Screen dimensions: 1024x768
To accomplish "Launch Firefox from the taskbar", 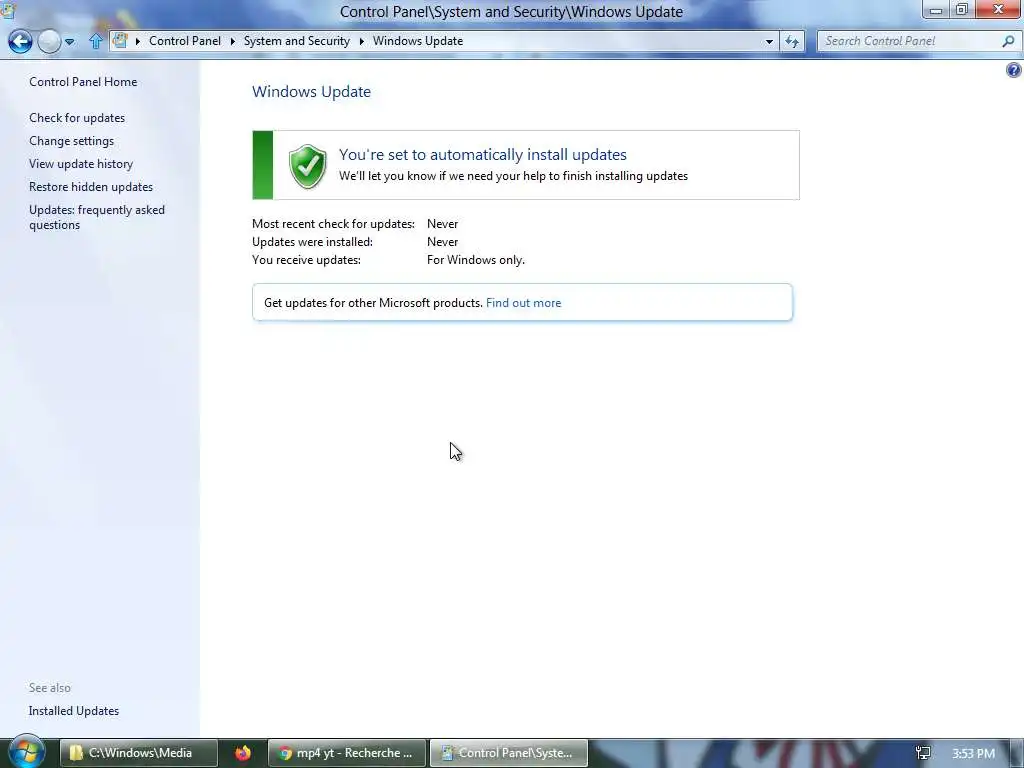I will tap(243, 753).
